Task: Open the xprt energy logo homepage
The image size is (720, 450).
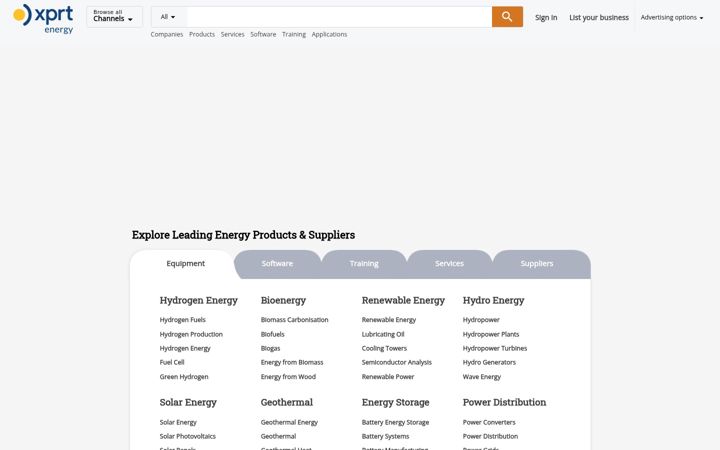Action: click(43, 18)
